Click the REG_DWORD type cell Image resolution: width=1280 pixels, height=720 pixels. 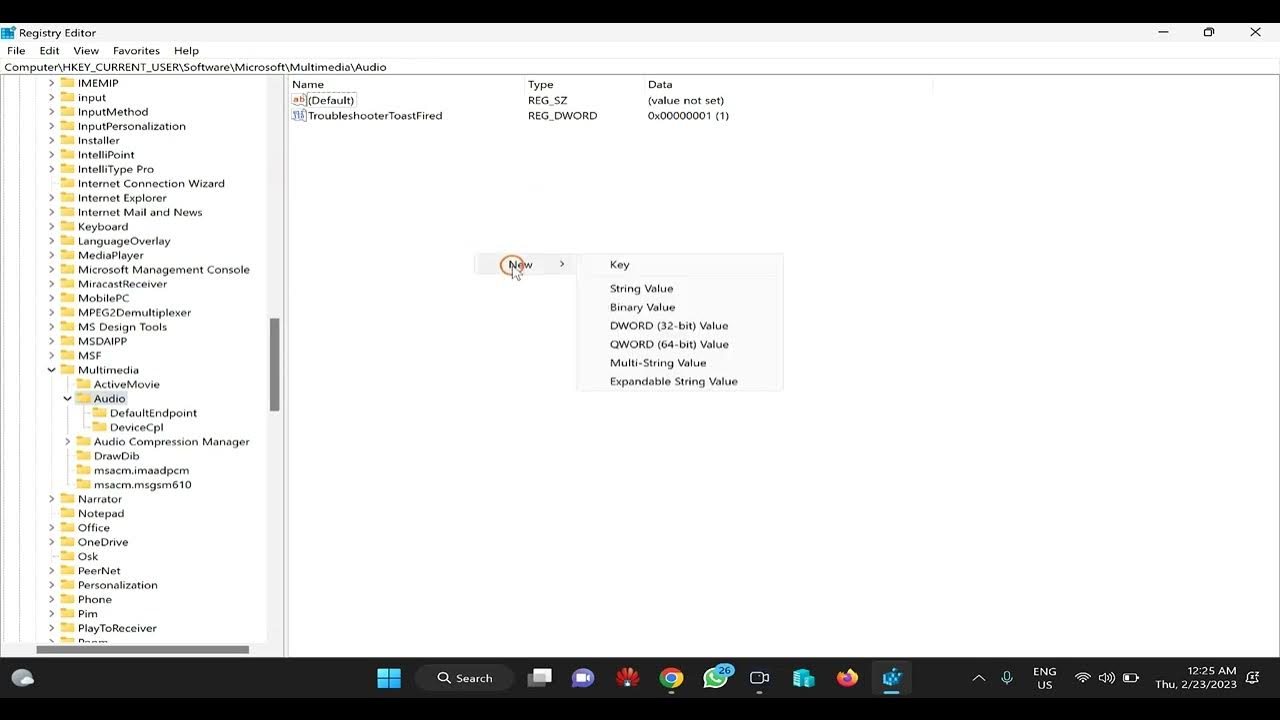[x=562, y=116]
